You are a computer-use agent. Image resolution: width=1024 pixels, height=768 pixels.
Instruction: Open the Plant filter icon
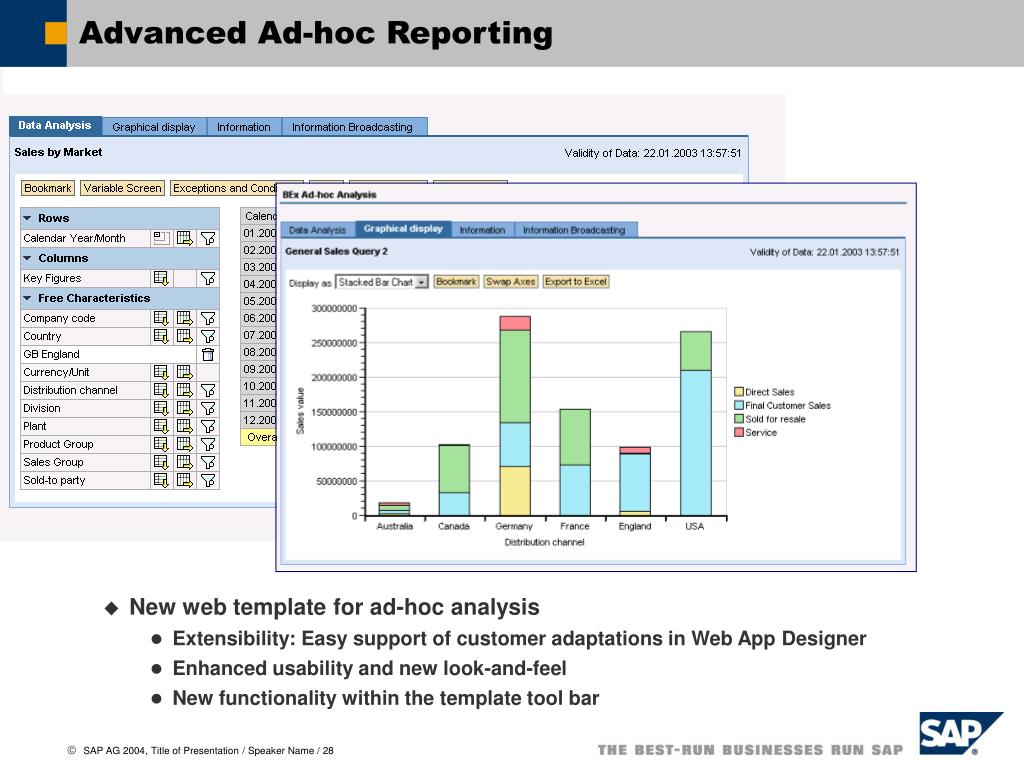coord(208,426)
